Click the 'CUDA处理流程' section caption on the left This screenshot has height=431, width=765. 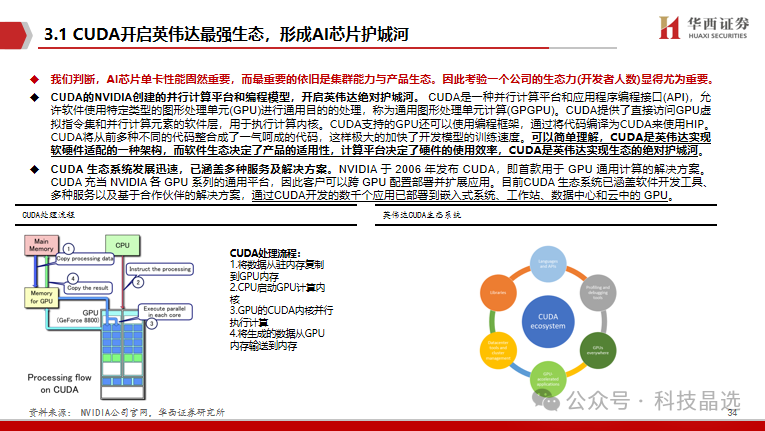48,215
